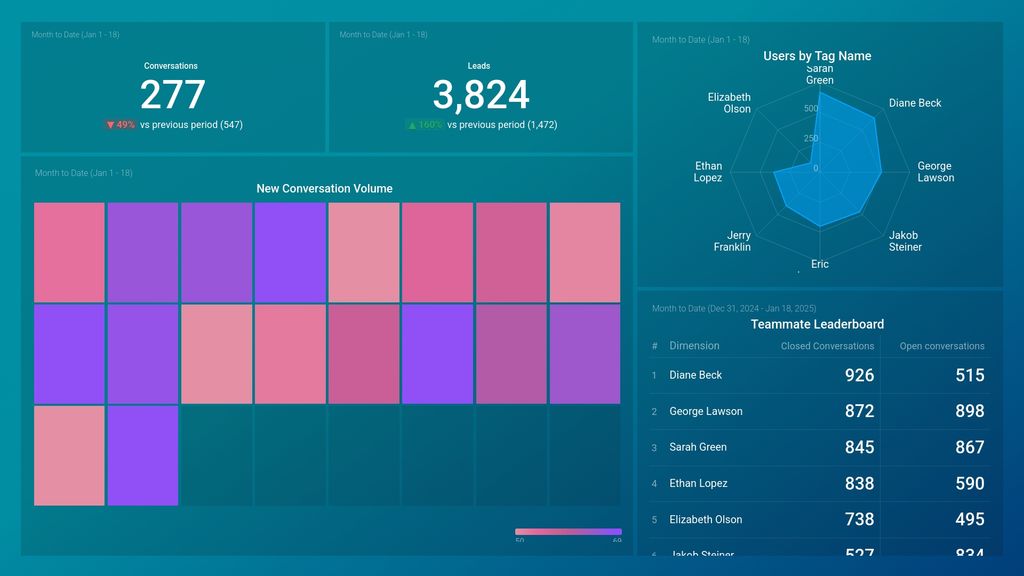Click Ethan Lopez's open value 590
Image resolution: width=1024 pixels, height=576 pixels.
pyautogui.click(x=970, y=484)
